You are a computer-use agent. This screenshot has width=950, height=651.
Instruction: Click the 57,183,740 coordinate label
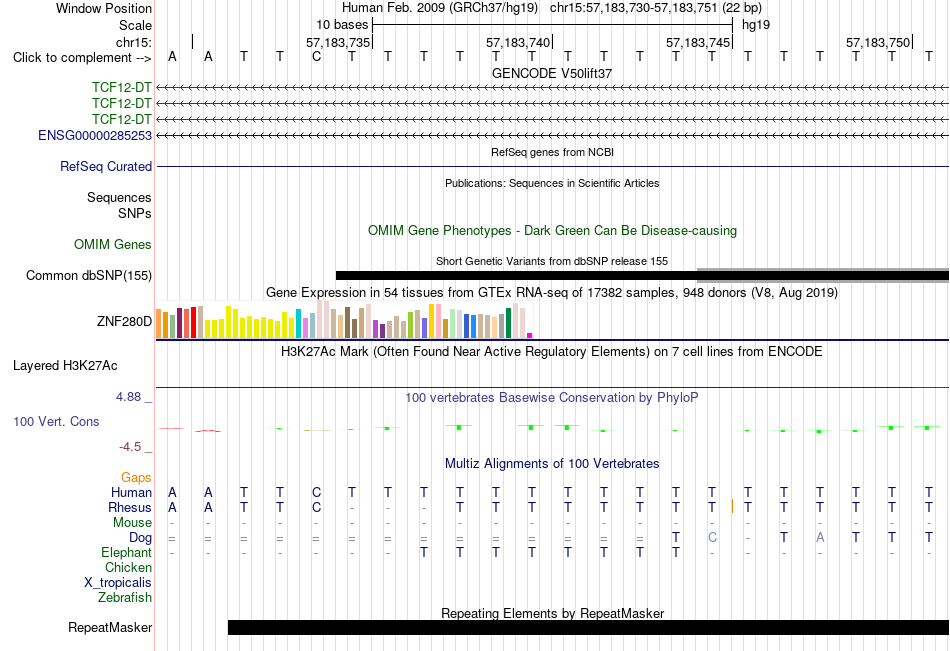coord(518,42)
